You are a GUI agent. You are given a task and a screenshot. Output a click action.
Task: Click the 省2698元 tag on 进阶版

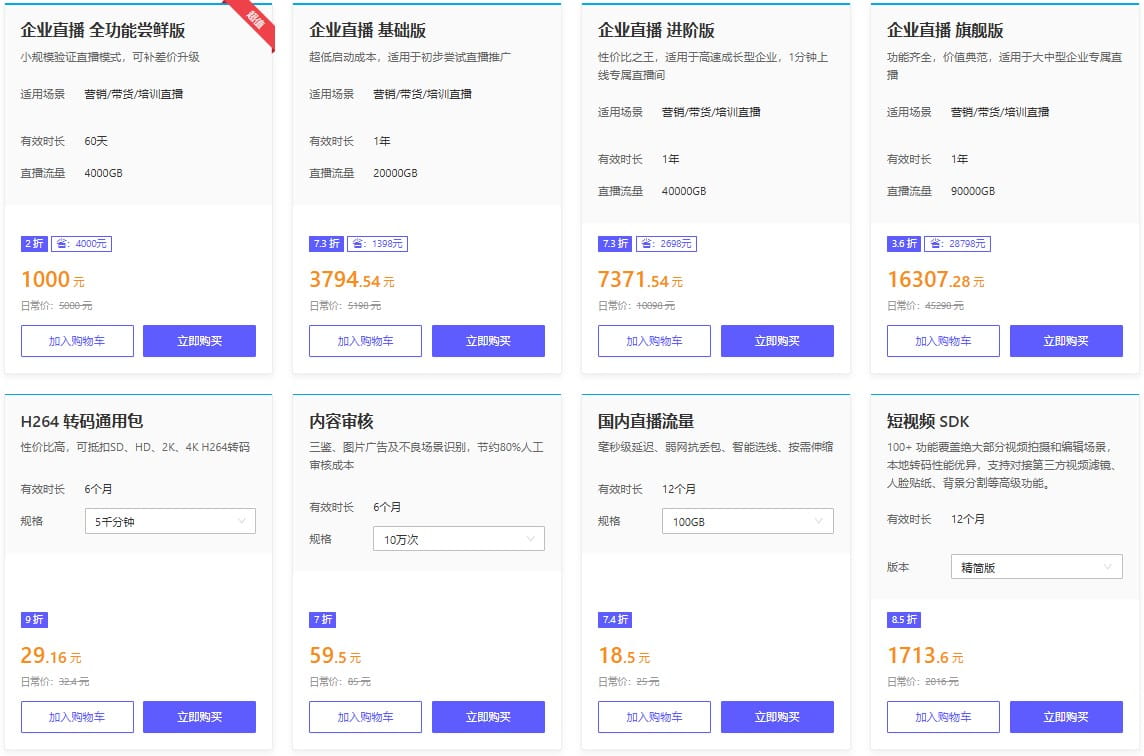666,243
